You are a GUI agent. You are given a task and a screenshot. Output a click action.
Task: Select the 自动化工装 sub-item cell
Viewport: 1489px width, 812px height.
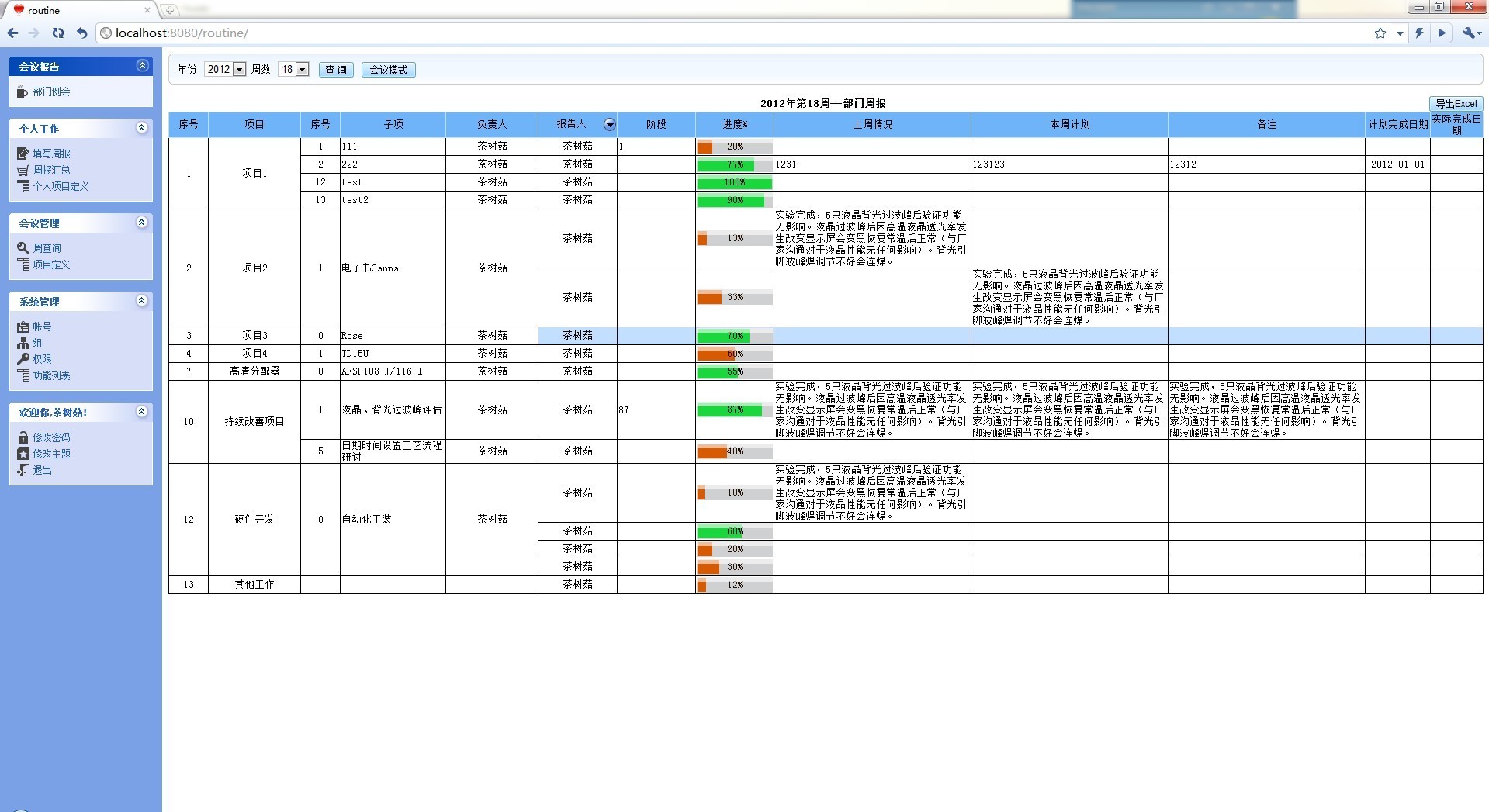click(x=393, y=520)
